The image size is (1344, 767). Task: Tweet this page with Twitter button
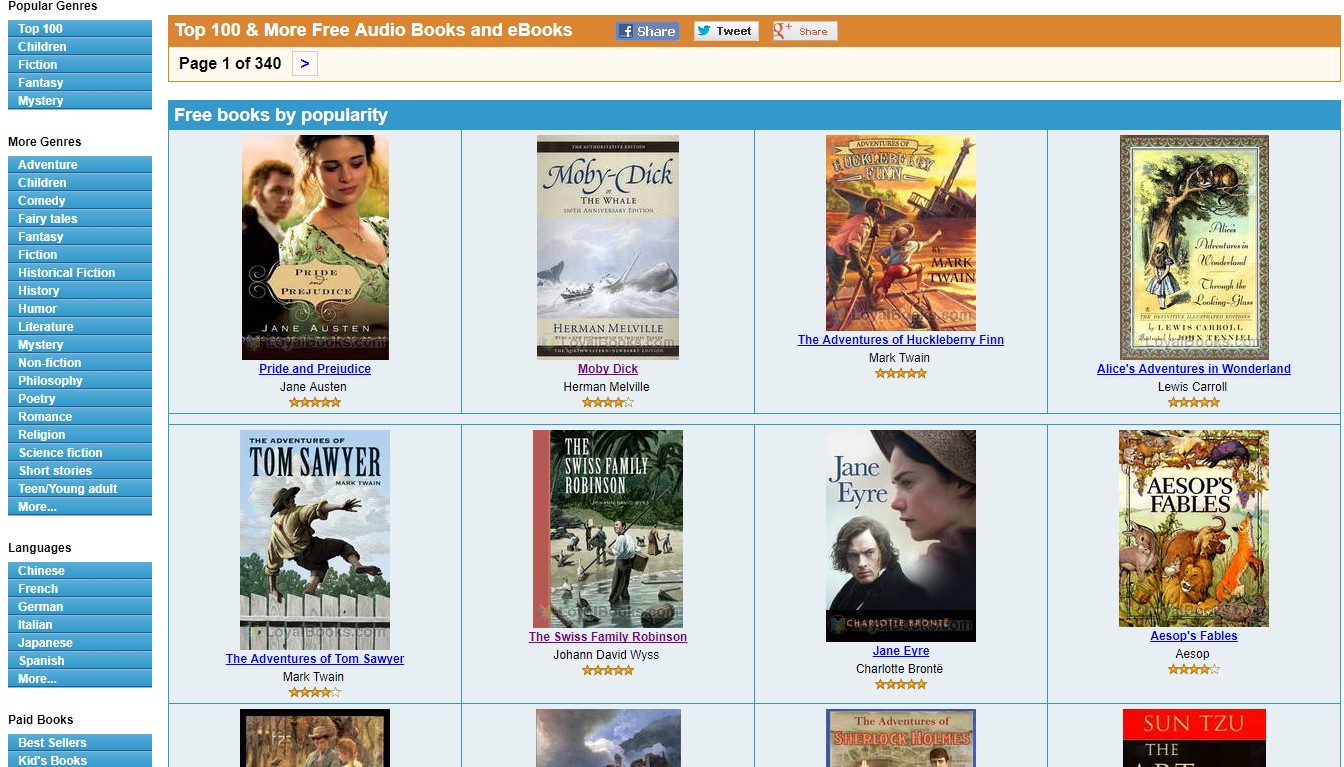tap(726, 31)
